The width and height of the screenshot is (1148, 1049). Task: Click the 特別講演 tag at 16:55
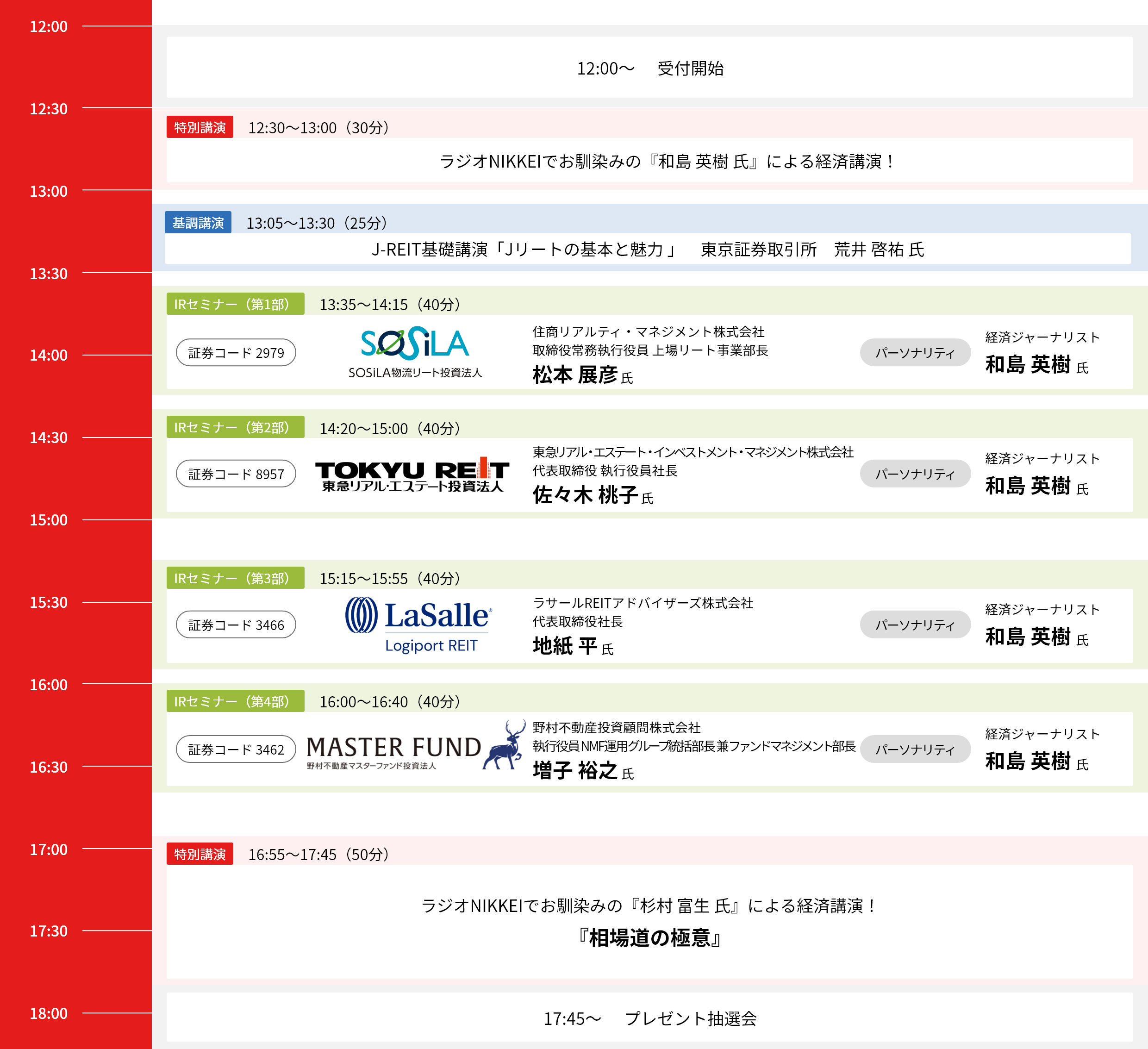pyautogui.click(x=200, y=854)
